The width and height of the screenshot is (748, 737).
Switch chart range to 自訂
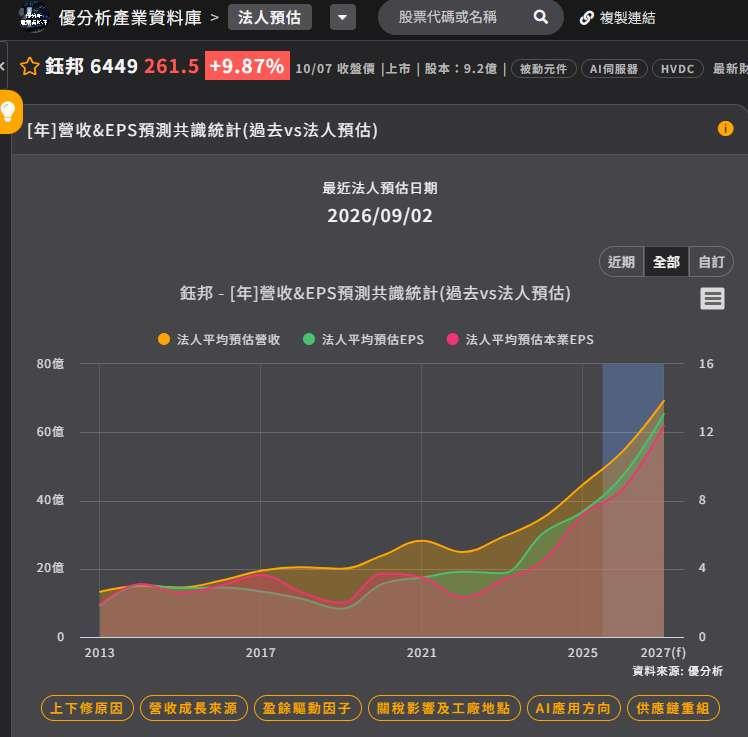click(x=711, y=261)
